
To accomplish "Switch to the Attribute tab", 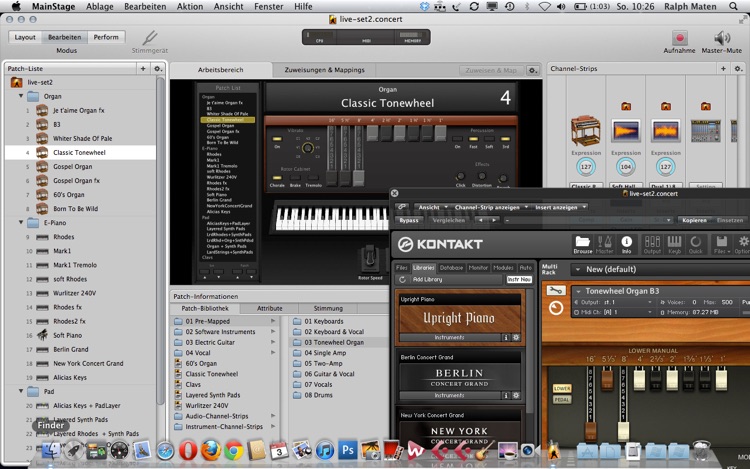I will [270, 308].
